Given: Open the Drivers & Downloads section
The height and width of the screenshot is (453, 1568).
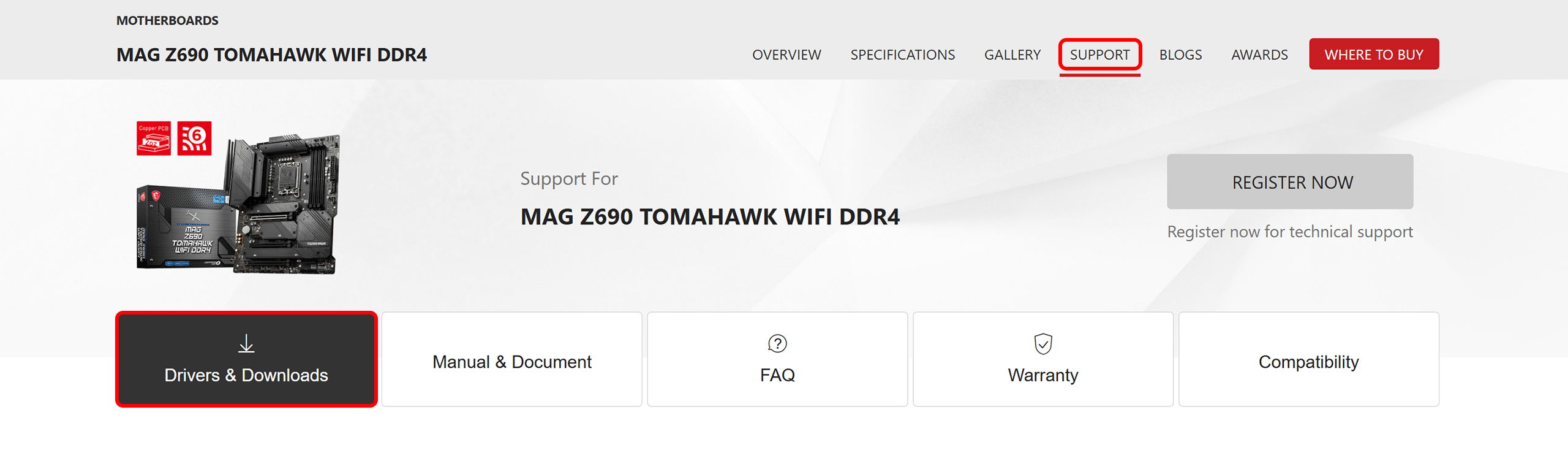Looking at the screenshot, I should [x=246, y=359].
